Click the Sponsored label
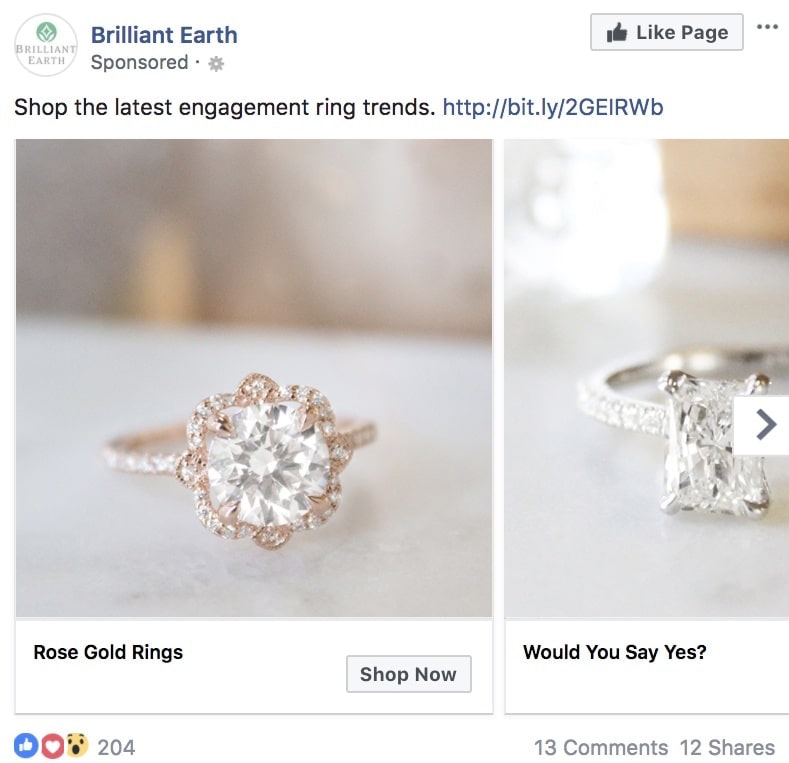The image size is (789, 763). [139, 63]
